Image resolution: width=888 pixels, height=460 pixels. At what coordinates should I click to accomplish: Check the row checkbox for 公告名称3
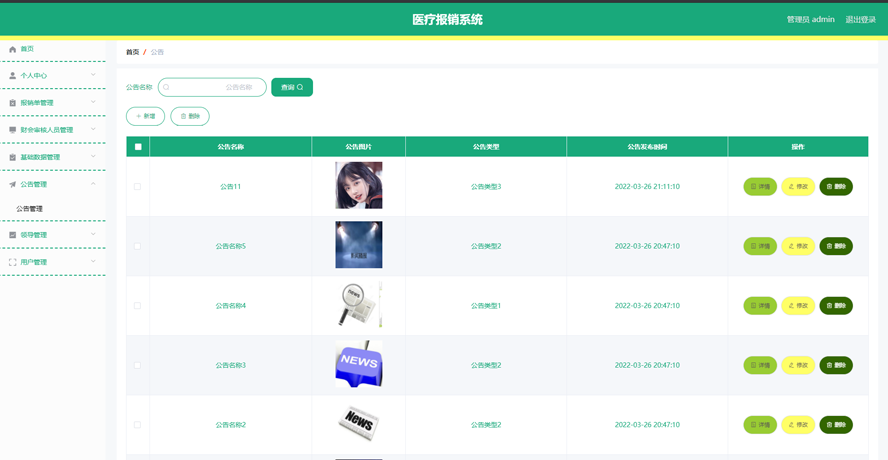click(x=137, y=365)
